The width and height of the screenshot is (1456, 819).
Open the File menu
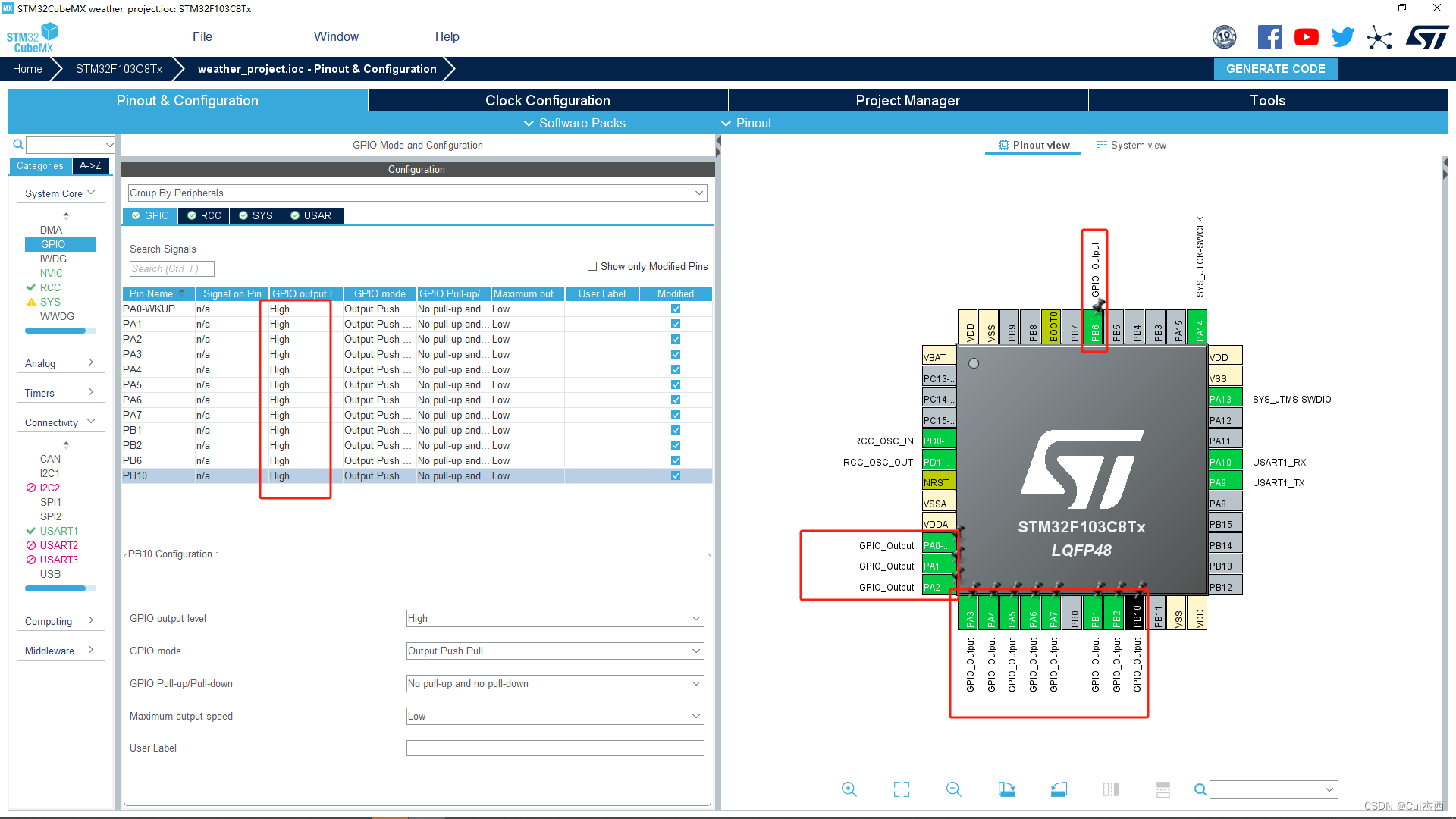[202, 36]
